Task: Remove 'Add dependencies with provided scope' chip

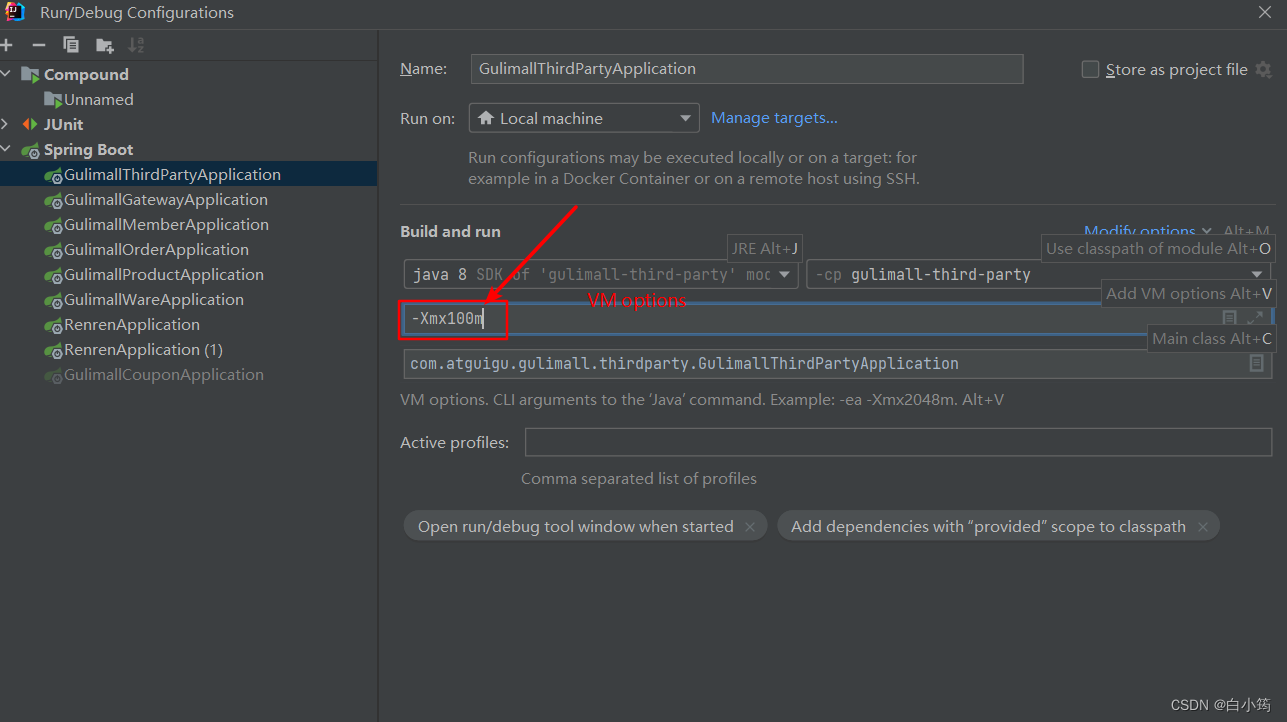Action: pyautogui.click(x=1203, y=527)
